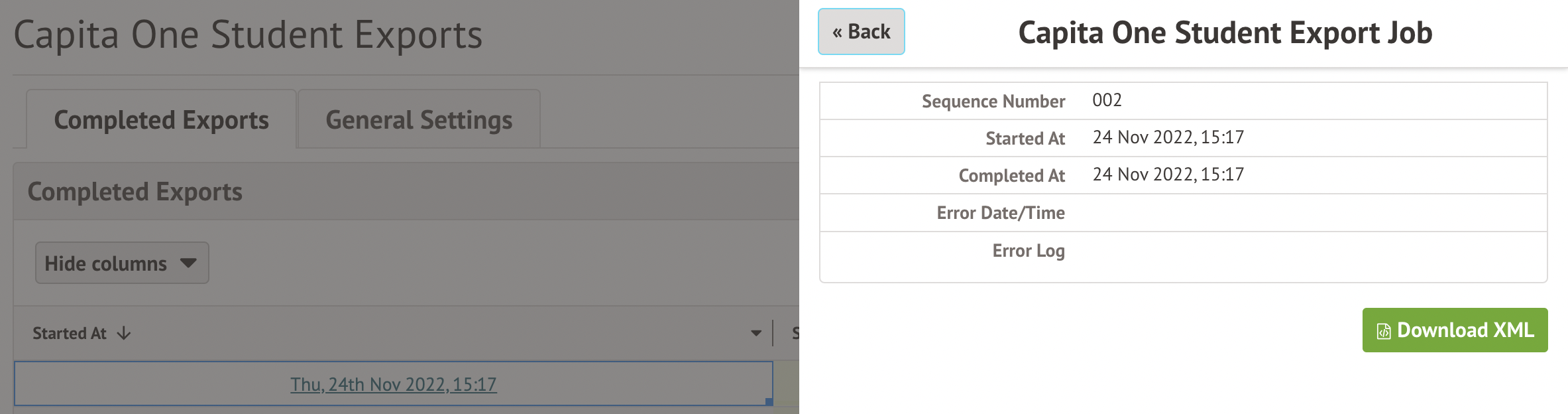Switch to the Completed Exports tab
The height and width of the screenshot is (414, 1568).
coord(161,120)
